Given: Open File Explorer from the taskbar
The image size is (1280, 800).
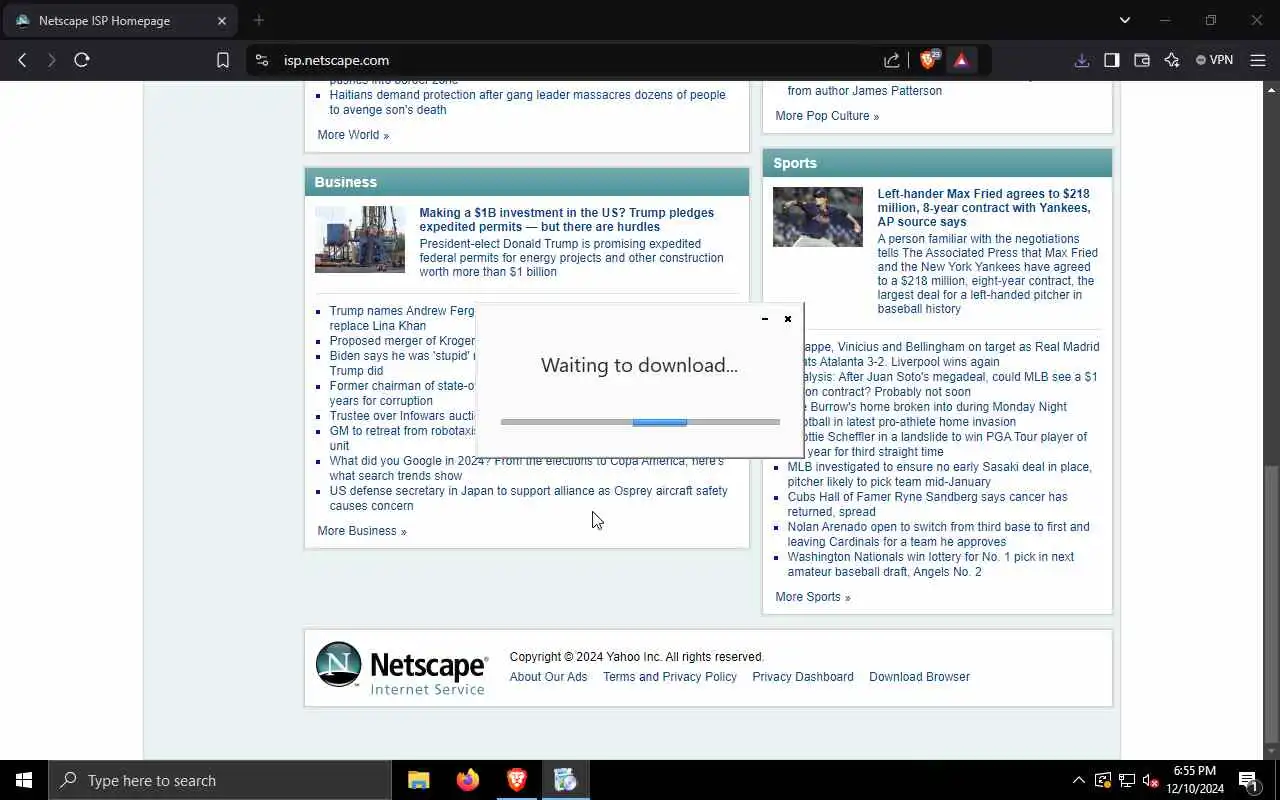Looking at the screenshot, I should (x=419, y=780).
